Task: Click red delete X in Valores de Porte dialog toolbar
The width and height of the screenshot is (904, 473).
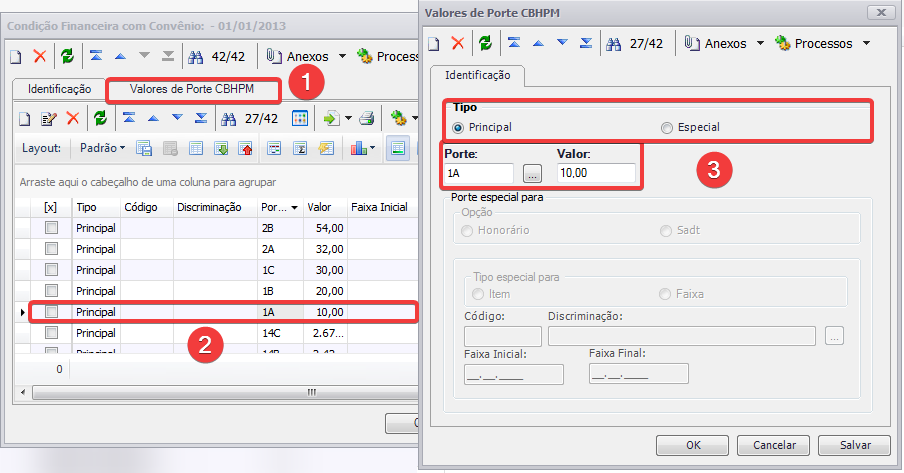Action: (x=458, y=43)
